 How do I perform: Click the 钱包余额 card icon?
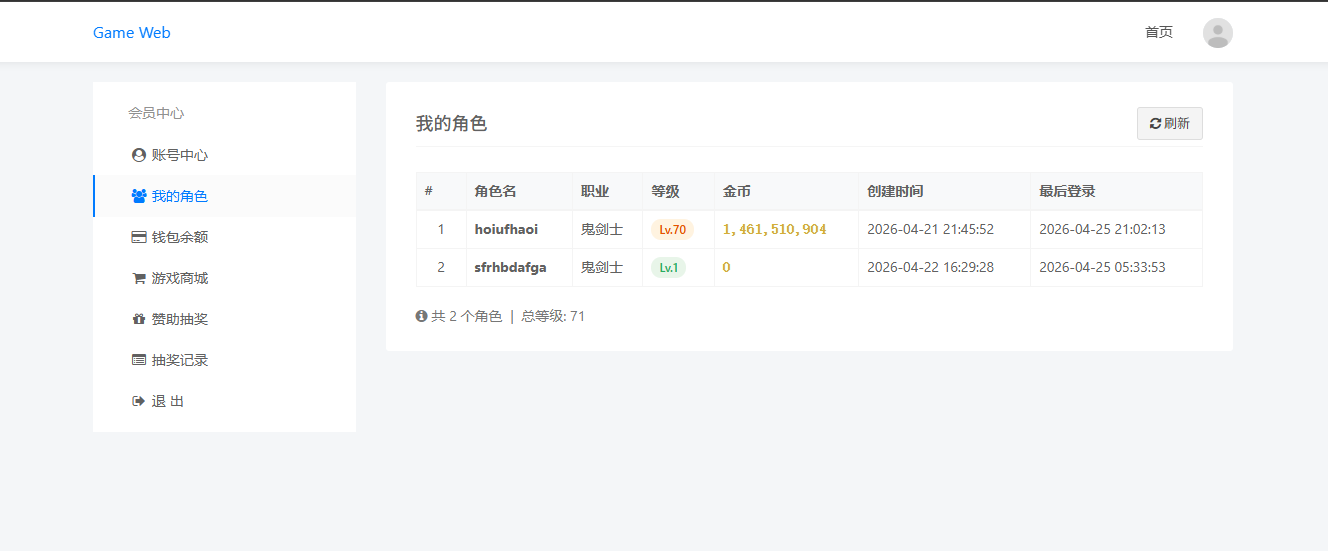(x=139, y=237)
